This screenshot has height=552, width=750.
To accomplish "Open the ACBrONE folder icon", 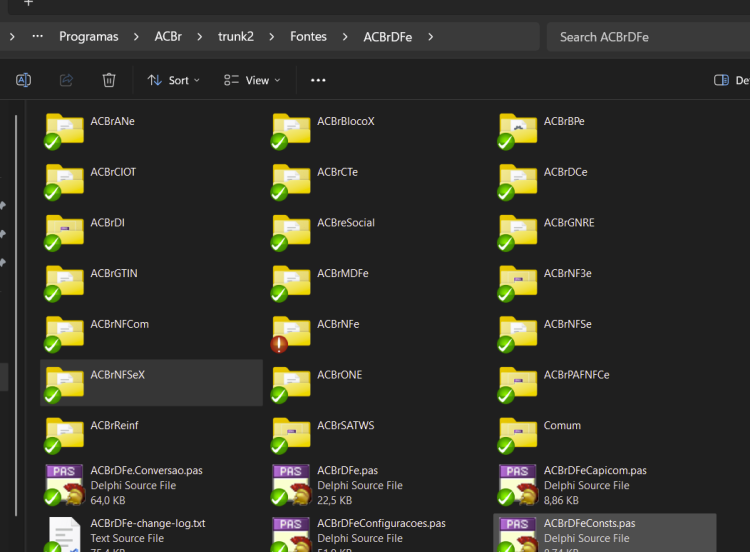I will [290, 384].
